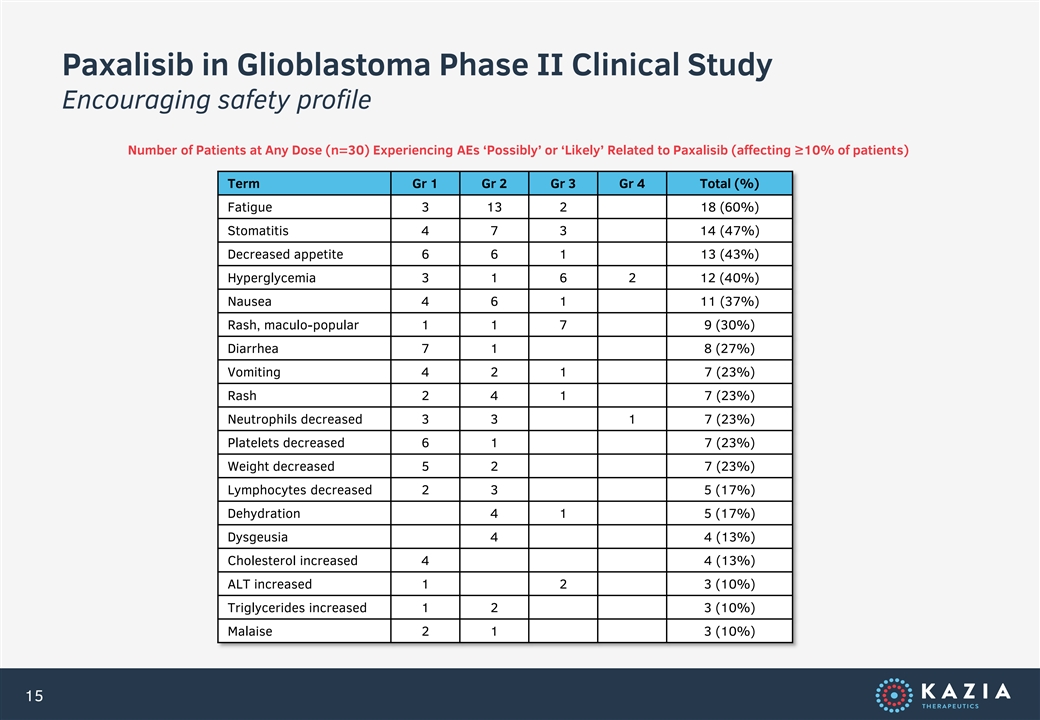Click the Gr 3 value '2' for ALT increased
The width and height of the screenshot is (1040, 720).
563,584
